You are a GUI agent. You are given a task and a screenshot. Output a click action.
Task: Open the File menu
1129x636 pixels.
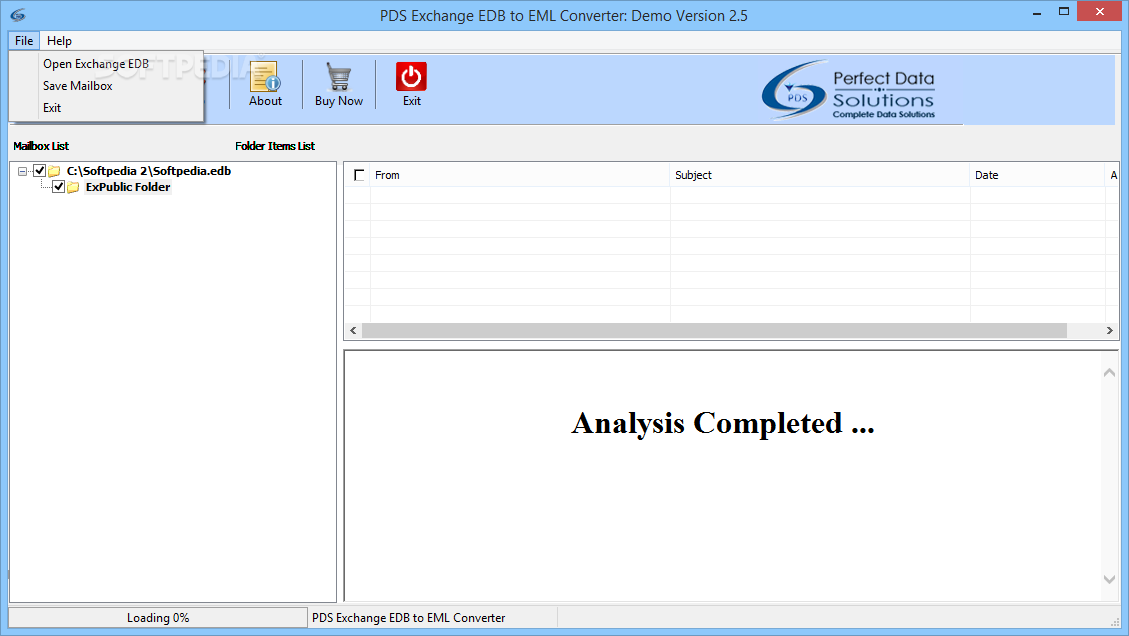(24, 41)
